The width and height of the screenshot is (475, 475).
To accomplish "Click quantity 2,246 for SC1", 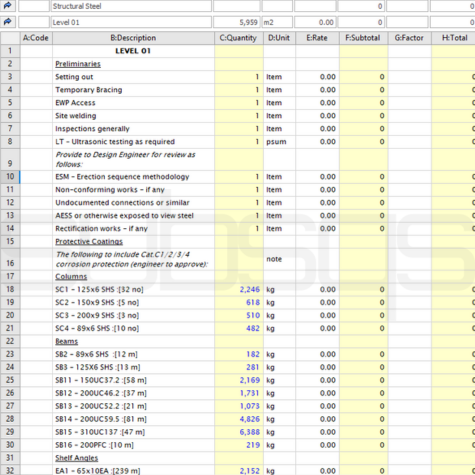I will point(238,289).
